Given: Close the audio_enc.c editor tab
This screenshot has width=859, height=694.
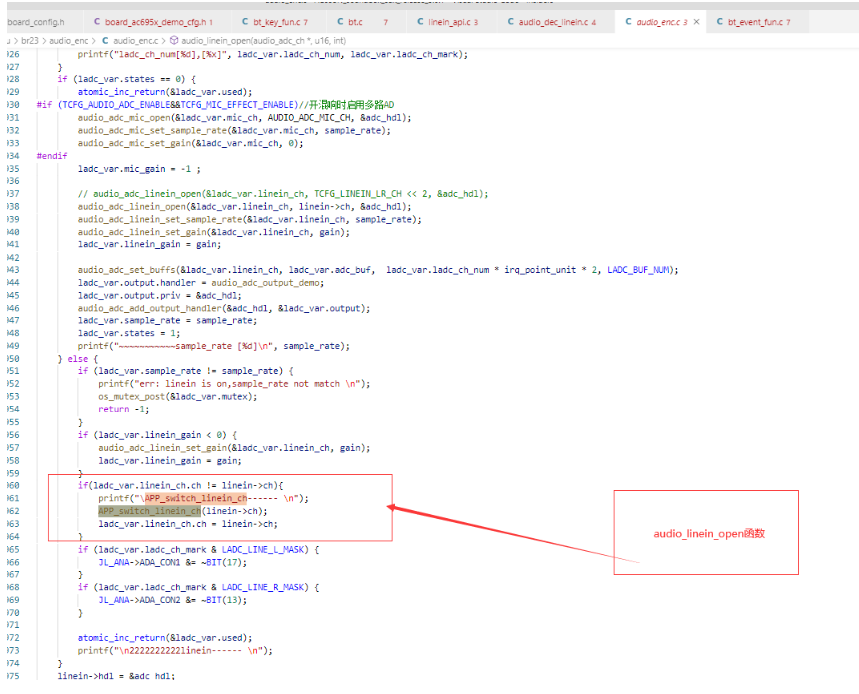Looking at the screenshot, I should point(696,22).
